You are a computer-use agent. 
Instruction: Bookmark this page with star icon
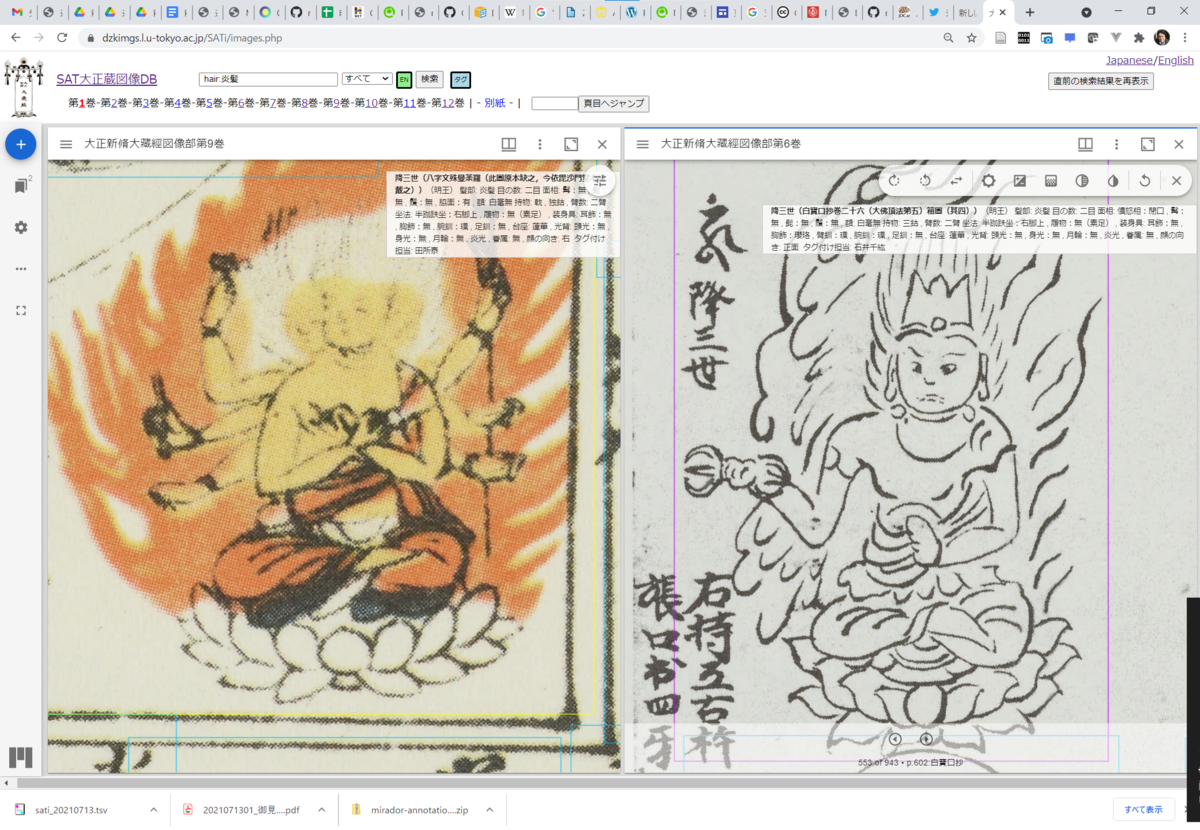[971, 37]
